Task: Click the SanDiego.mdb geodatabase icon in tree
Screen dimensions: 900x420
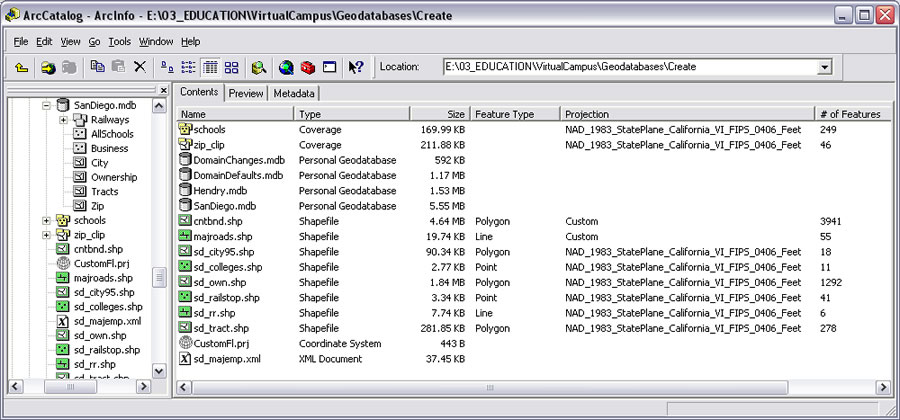Action: pyautogui.click(x=63, y=106)
